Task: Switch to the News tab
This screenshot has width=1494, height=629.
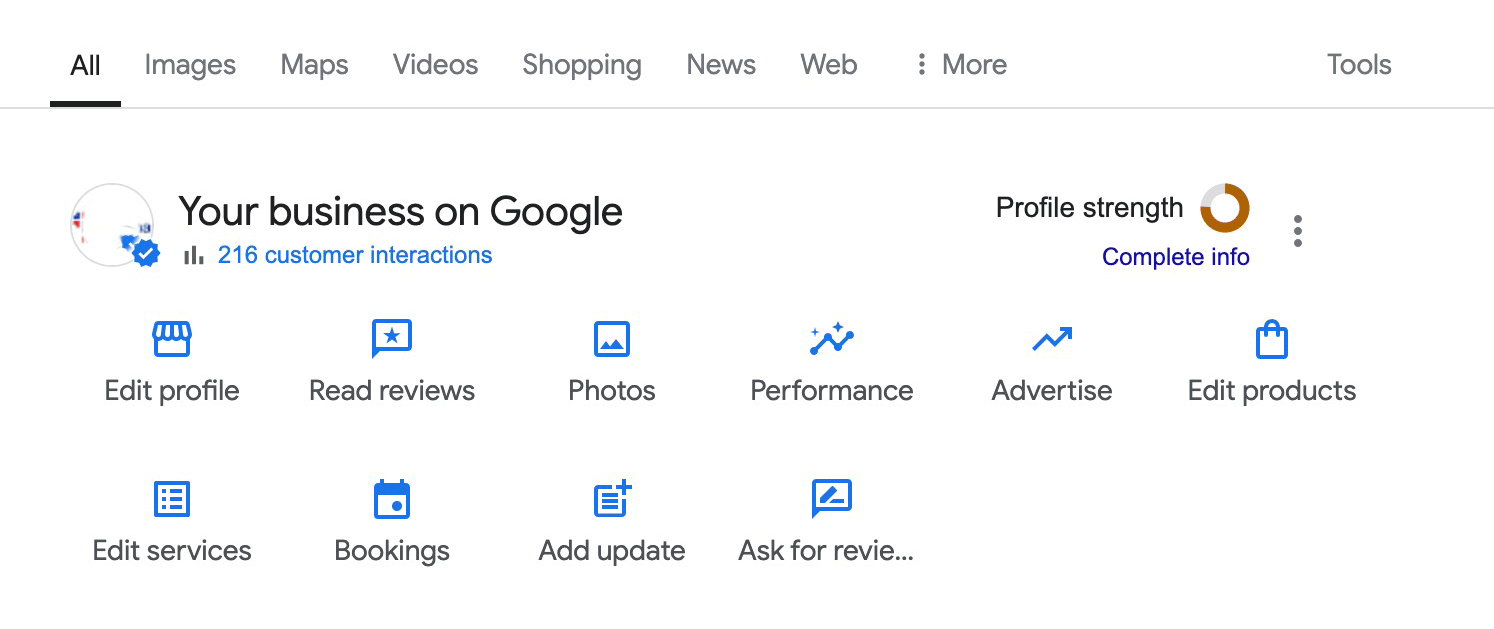Action: pyautogui.click(x=721, y=65)
